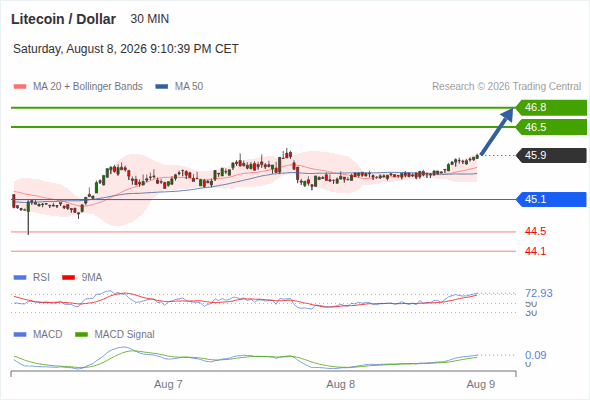Select the black 45.9 current price tag
This screenshot has width=590, height=400.
pos(551,155)
